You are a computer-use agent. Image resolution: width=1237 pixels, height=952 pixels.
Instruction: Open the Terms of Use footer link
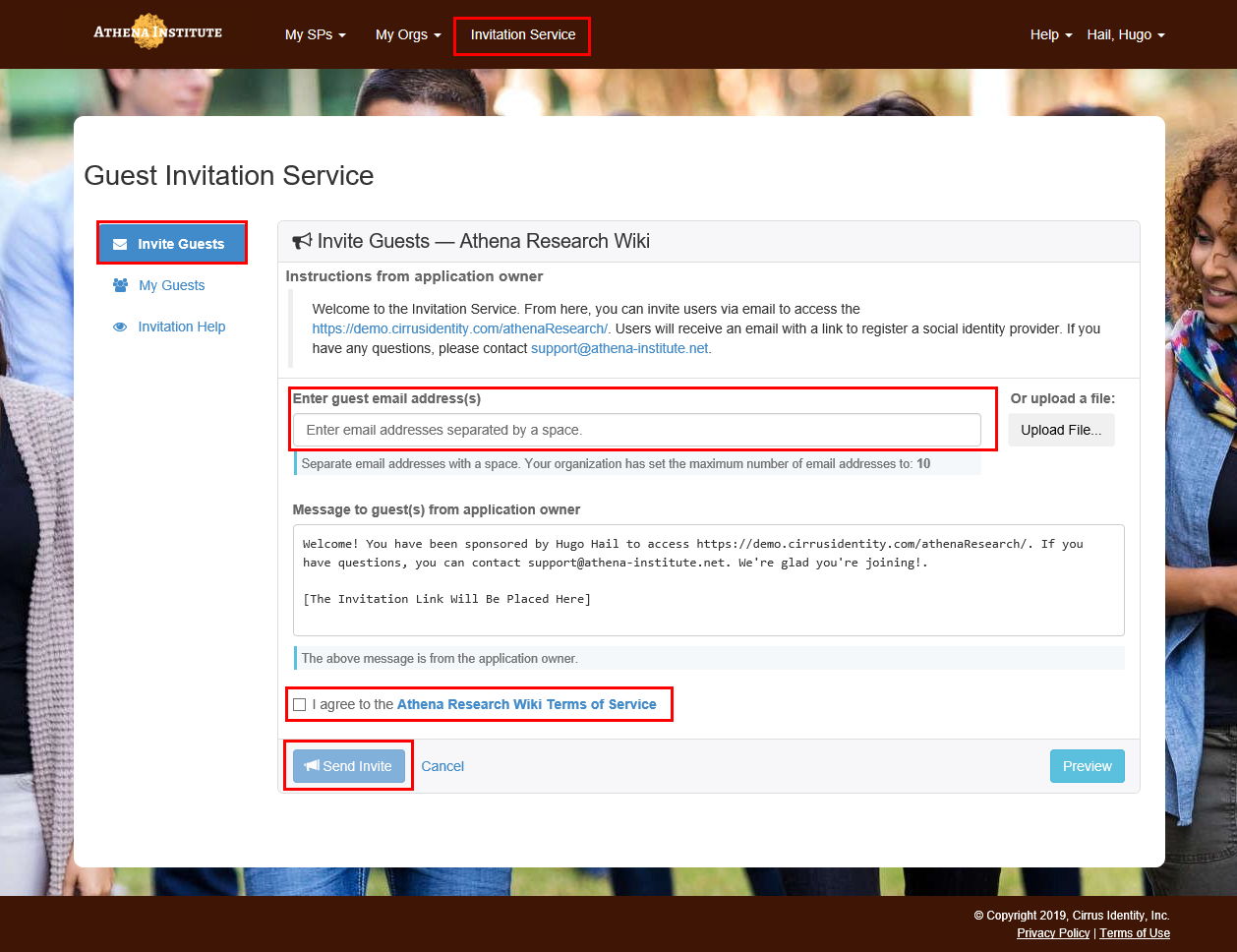click(x=1135, y=933)
